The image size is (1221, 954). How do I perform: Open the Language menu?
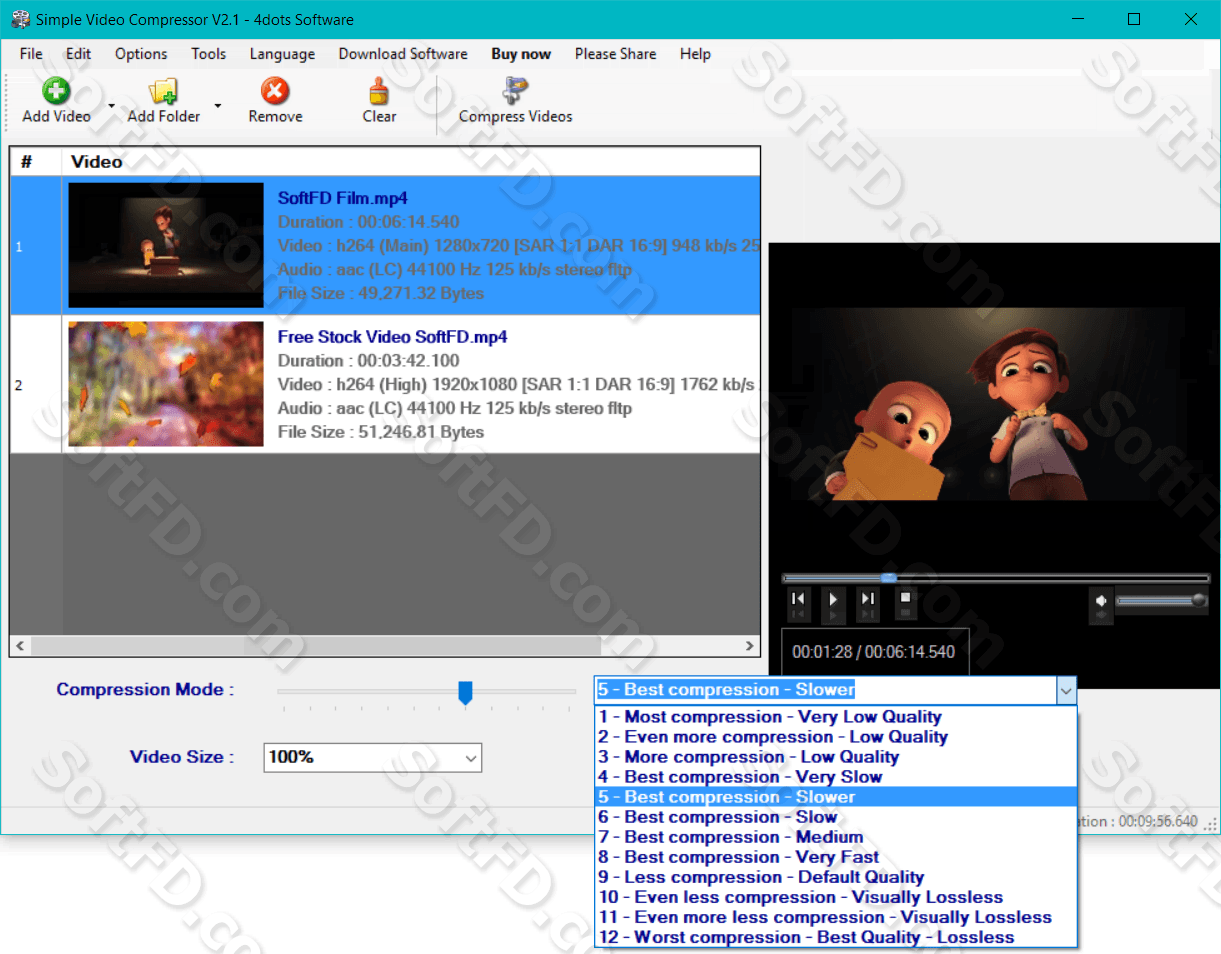tap(282, 54)
